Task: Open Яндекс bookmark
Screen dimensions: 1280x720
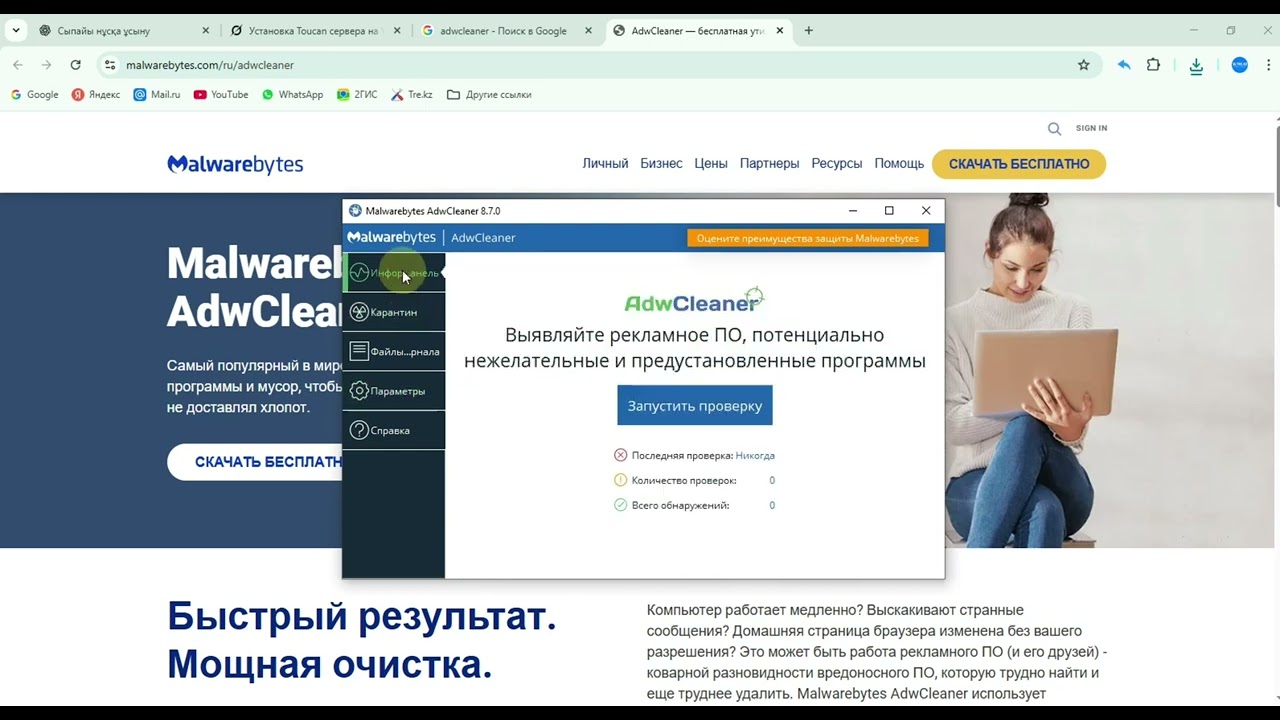Action: [x=96, y=95]
